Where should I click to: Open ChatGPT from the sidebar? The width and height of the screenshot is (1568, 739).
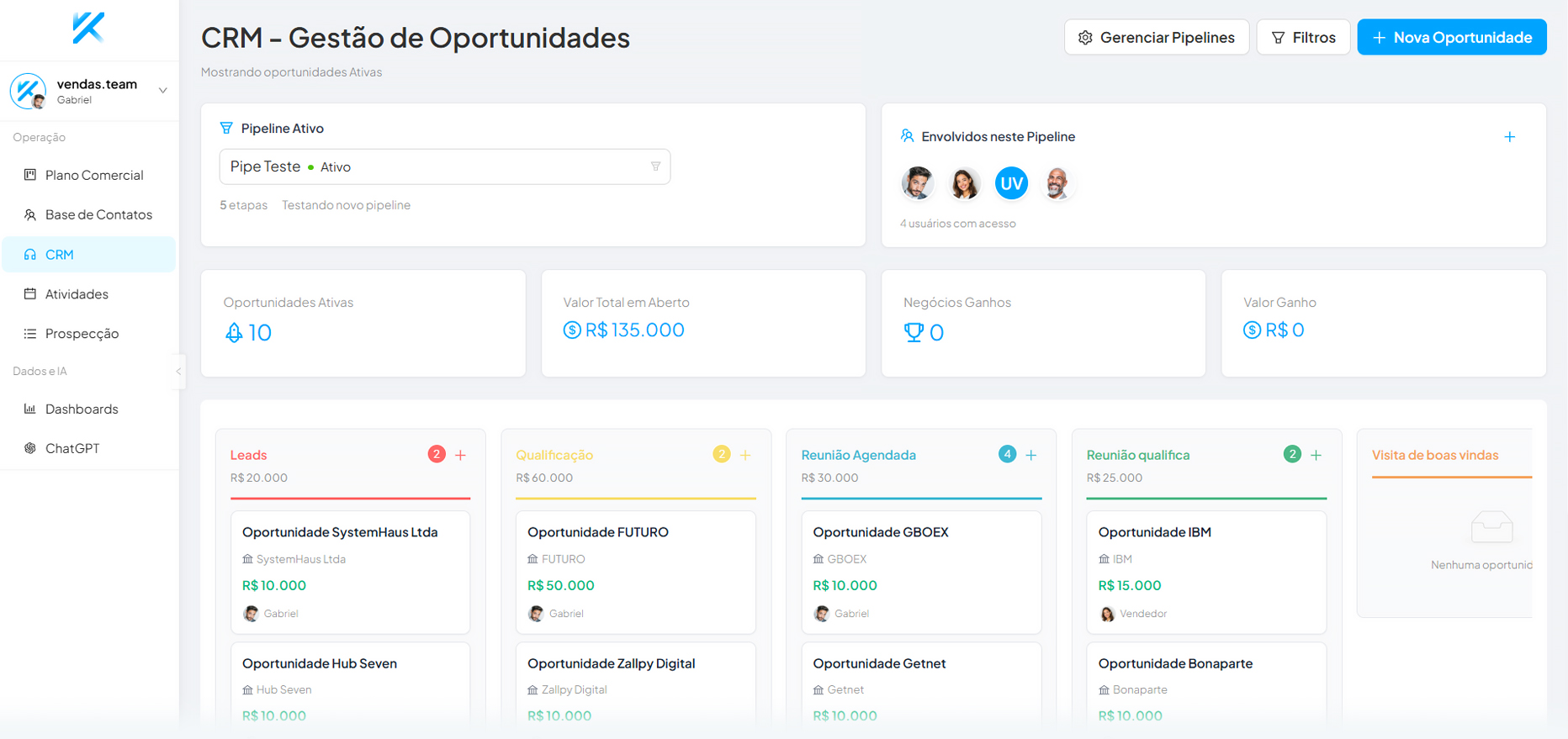(72, 448)
